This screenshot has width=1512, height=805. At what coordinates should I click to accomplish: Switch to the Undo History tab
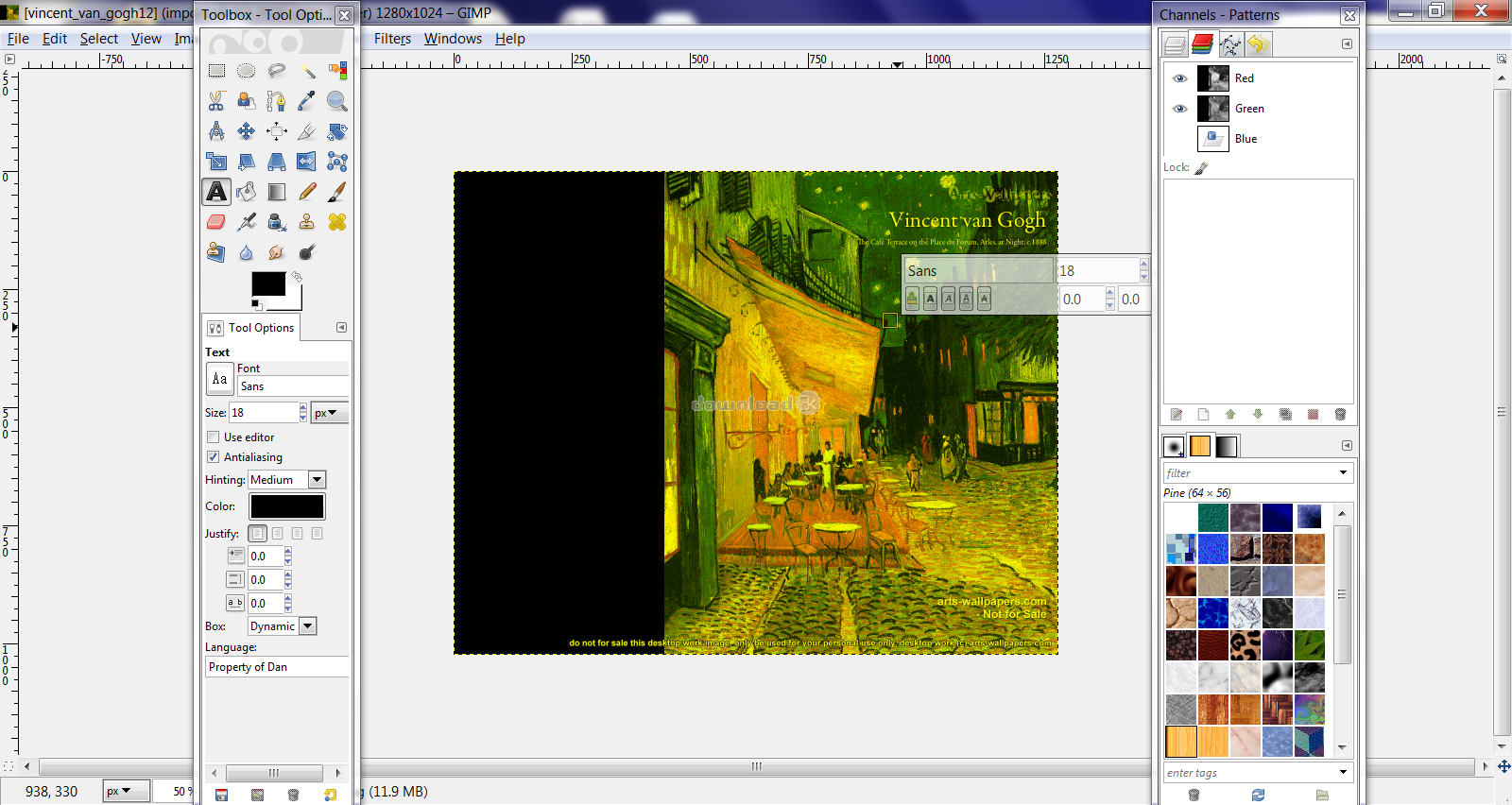click(1258, 44)
